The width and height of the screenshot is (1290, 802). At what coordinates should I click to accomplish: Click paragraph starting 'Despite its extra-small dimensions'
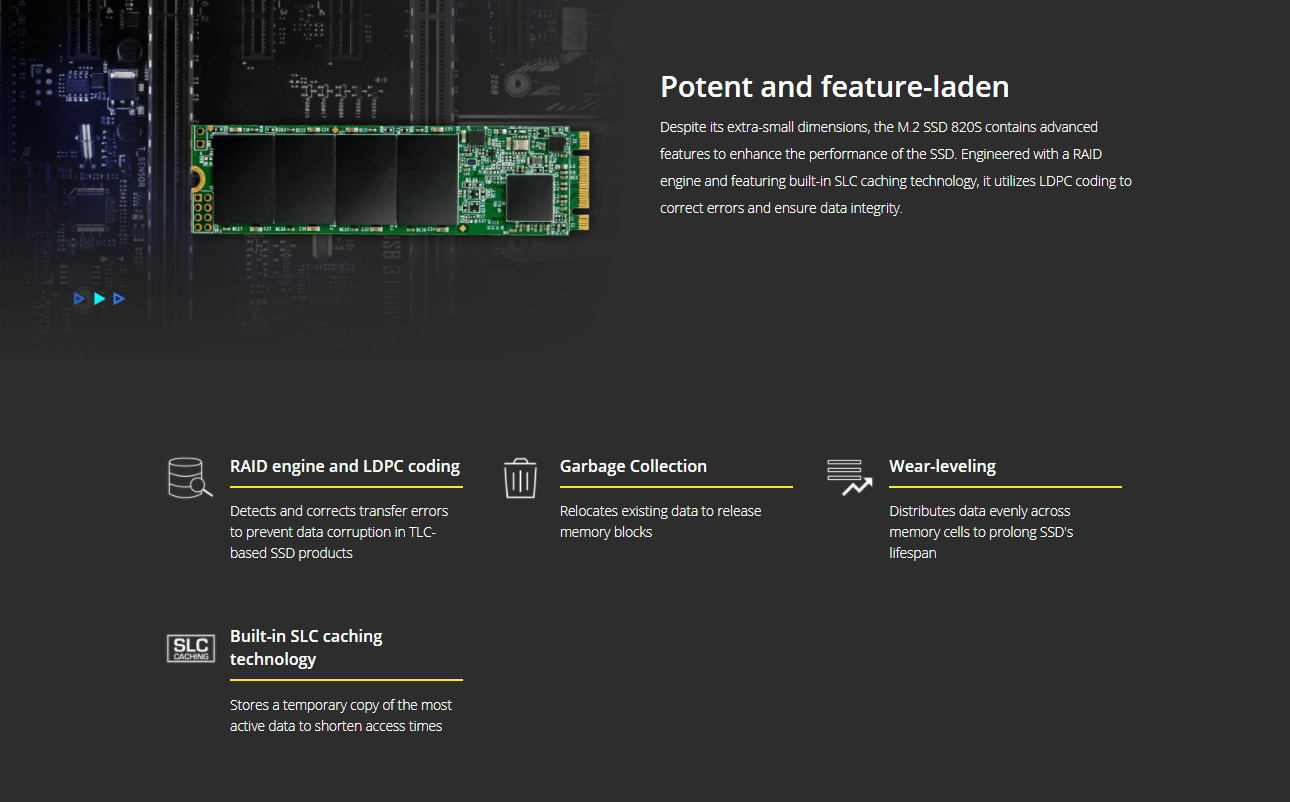click(896, 168)
